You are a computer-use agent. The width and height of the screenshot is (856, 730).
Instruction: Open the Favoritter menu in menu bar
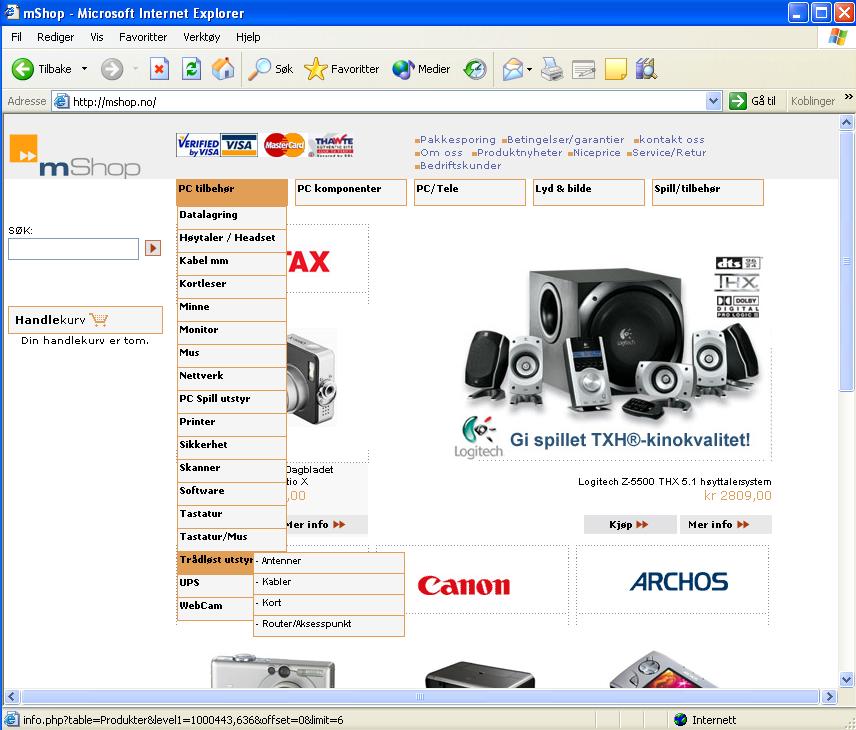(x=143, y=37)
